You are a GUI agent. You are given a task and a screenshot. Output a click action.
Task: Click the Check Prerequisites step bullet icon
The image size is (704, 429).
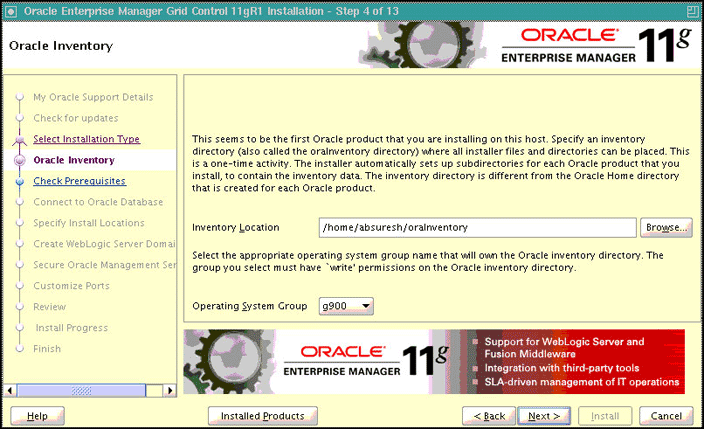[20, 181]
